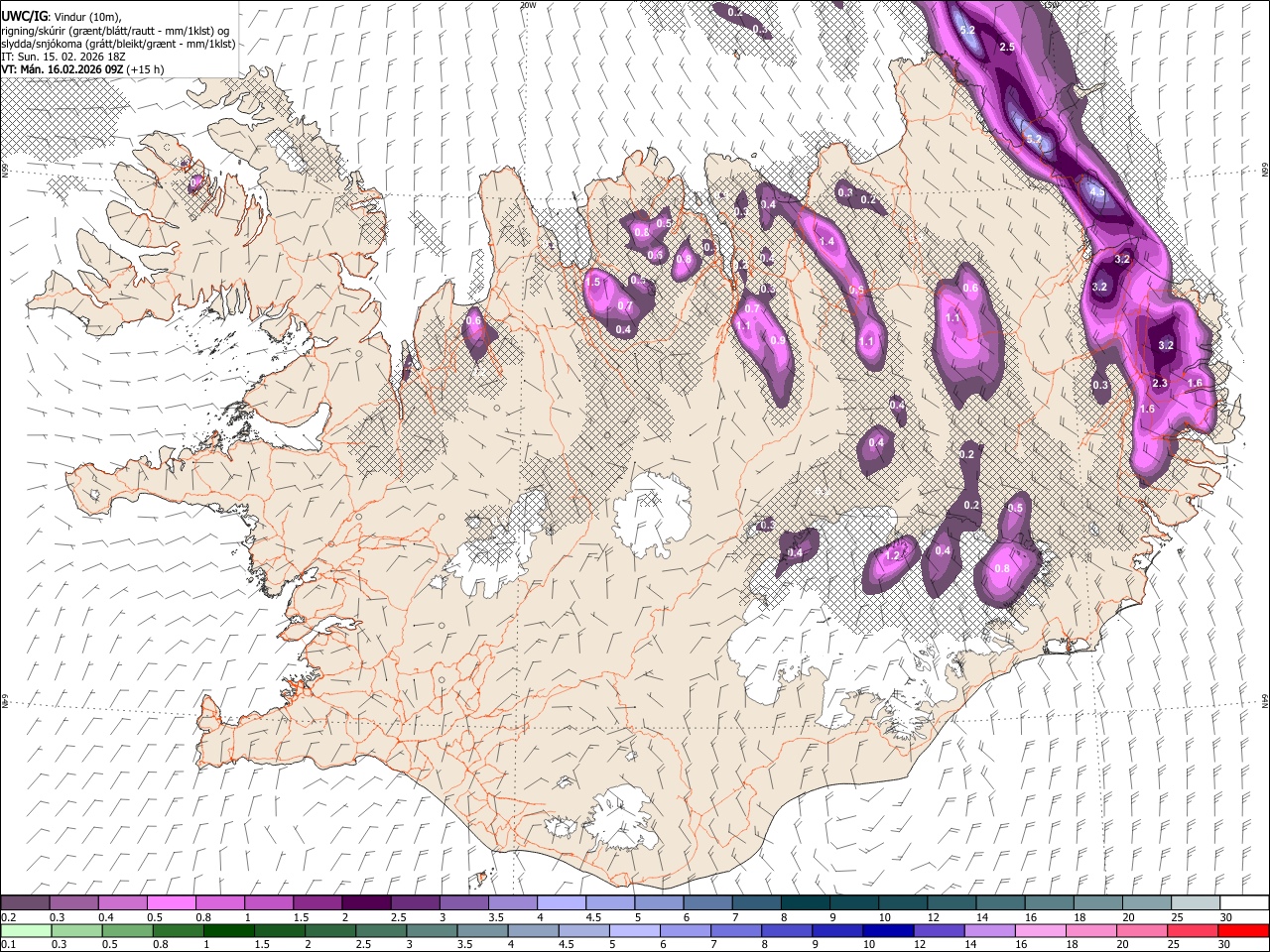This screenshot has height=952, width=1270.
Task: Click the 15W longitude label
Action: (1052, 5)
